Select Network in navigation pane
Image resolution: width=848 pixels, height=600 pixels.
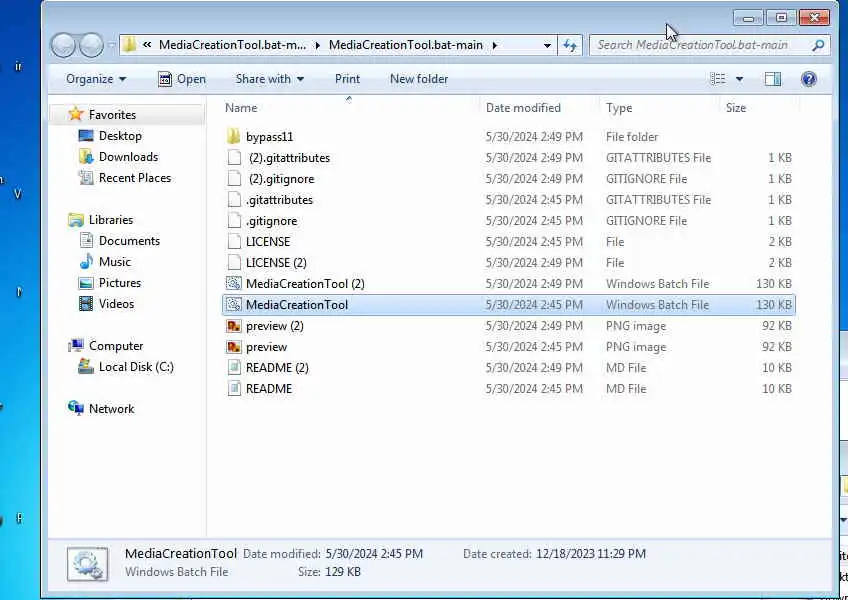click(x=111, y=408)
